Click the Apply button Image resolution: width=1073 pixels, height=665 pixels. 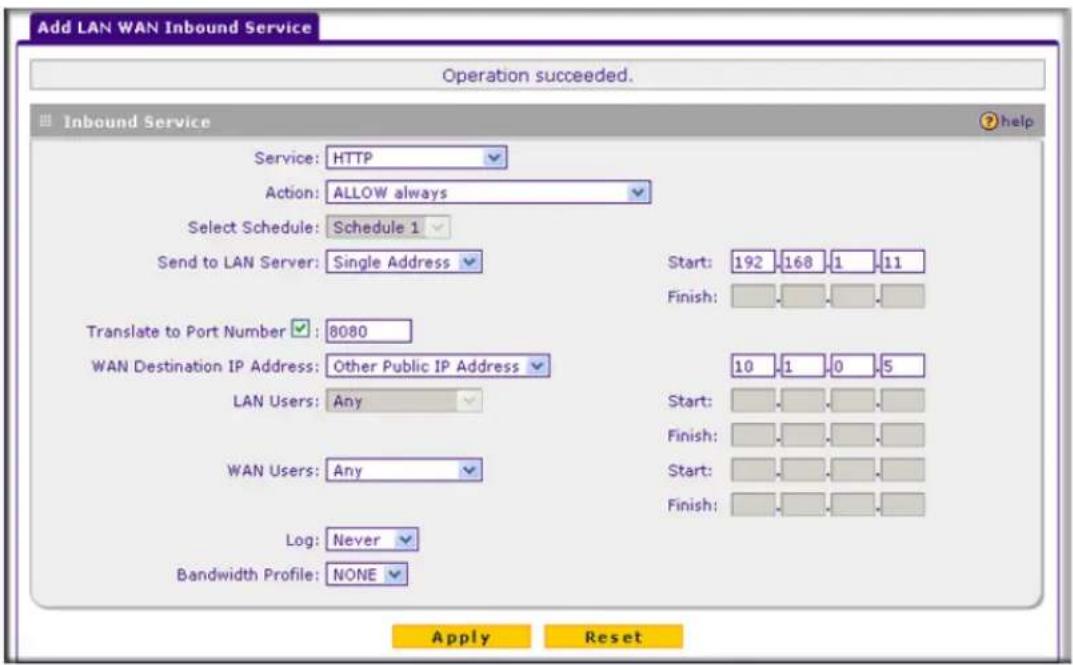click(461, 637)
